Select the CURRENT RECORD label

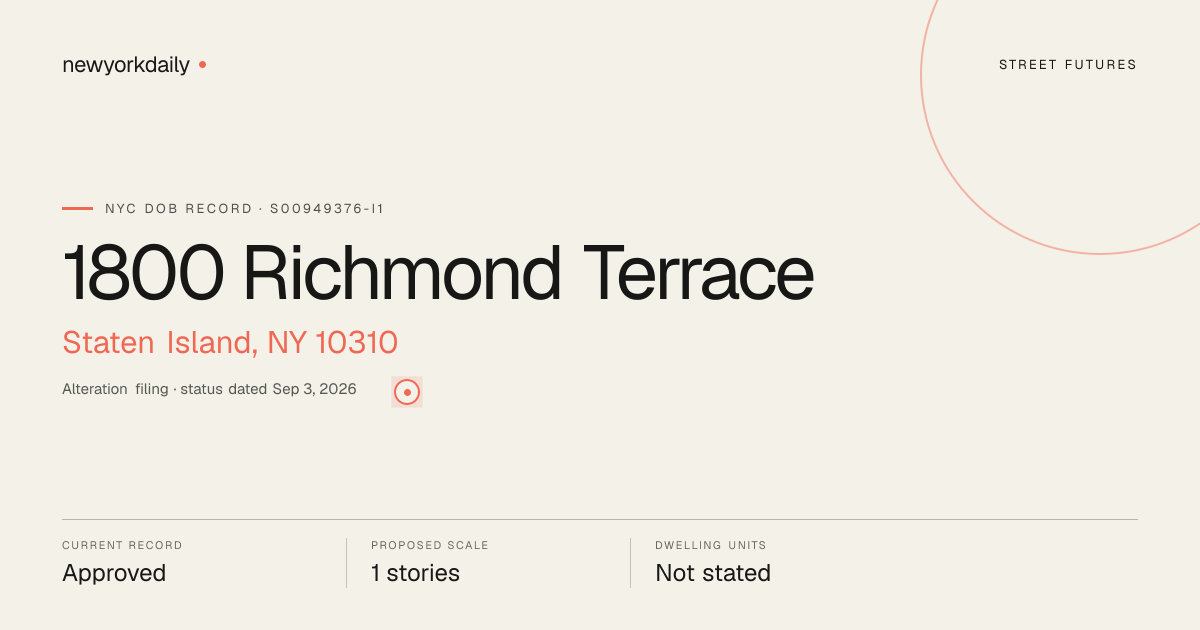[x=122, y=546]
